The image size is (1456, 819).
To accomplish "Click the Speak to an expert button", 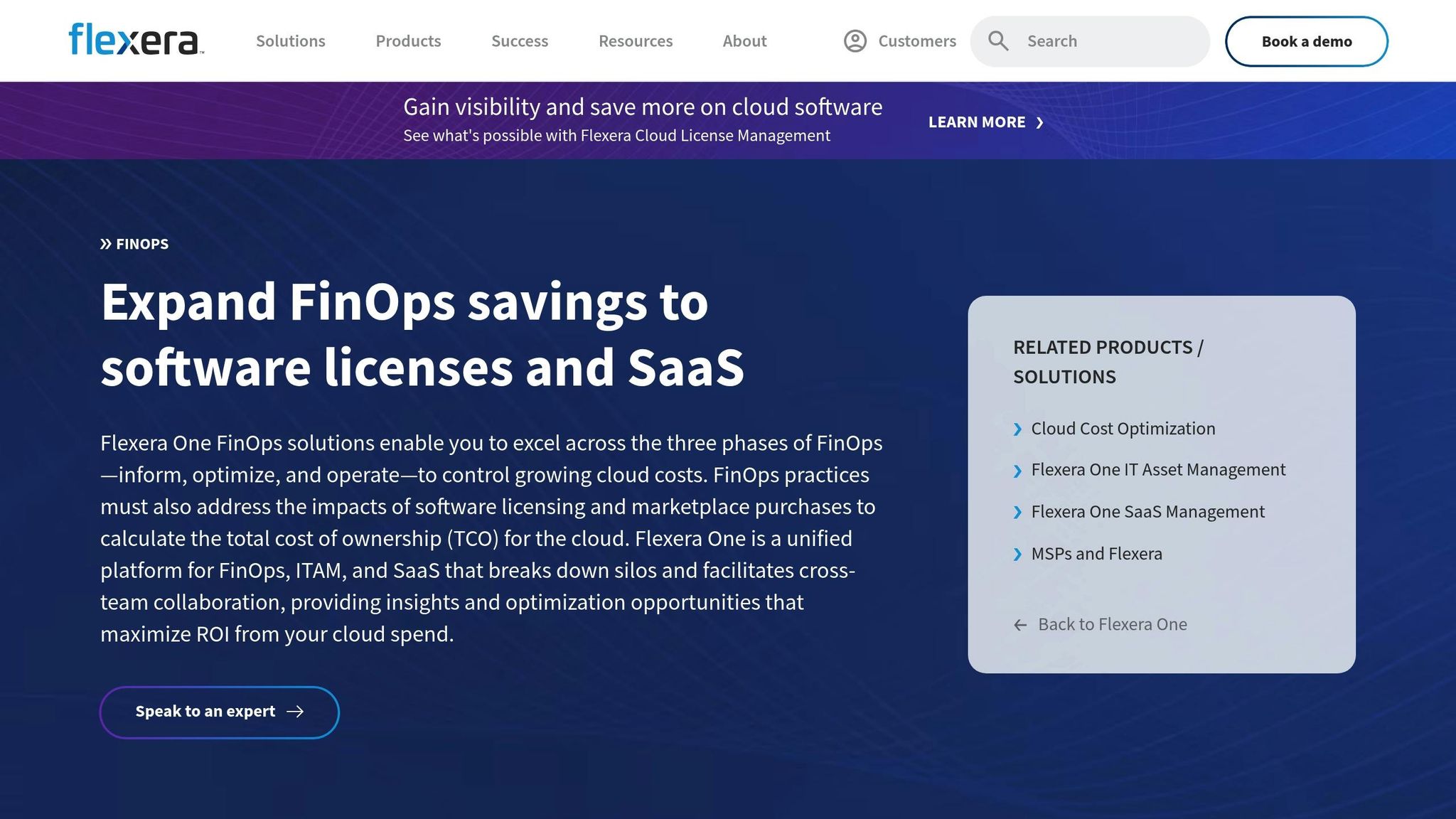I will (220, 712).
